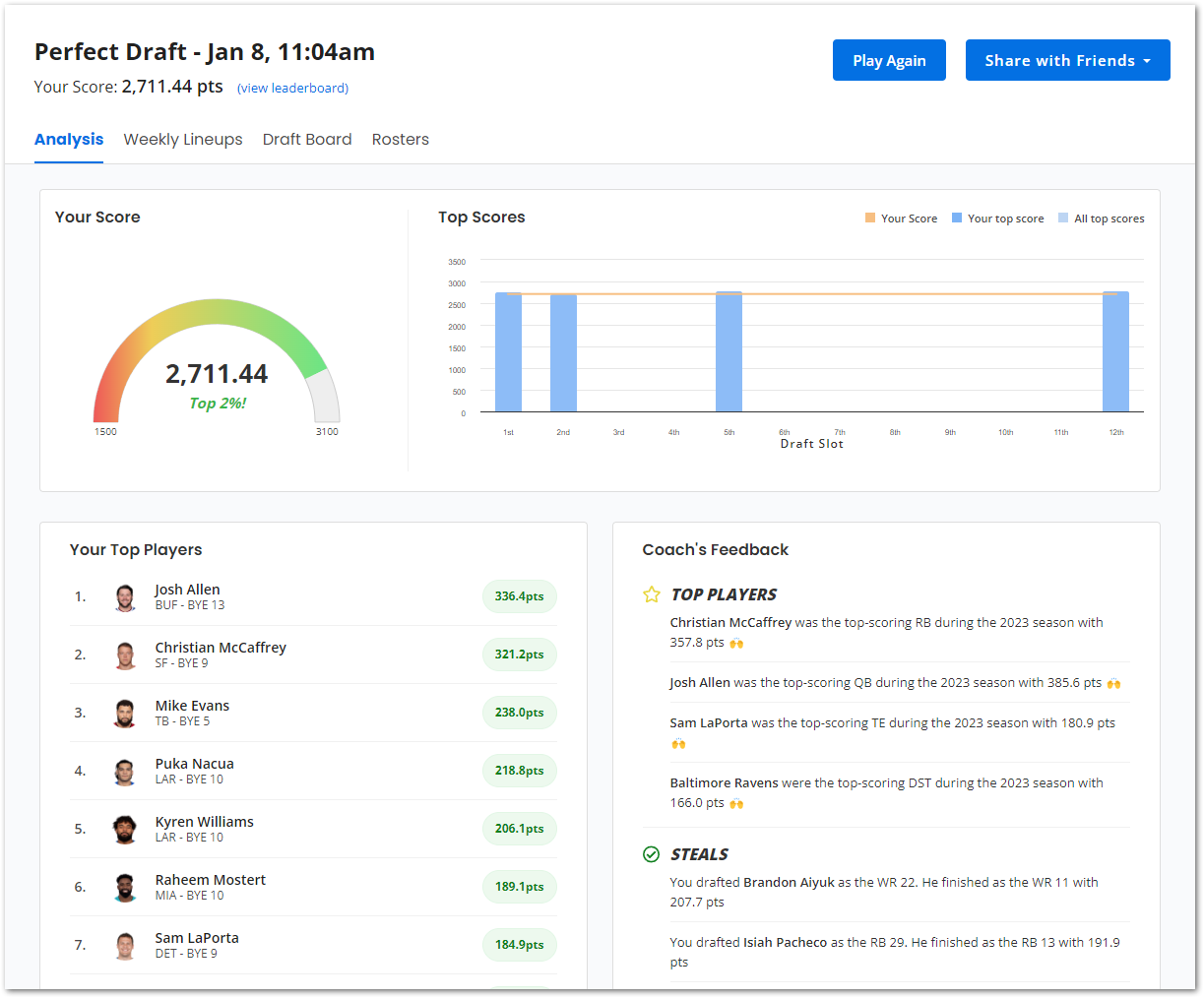Screen dimensions: 1204x998
Task: Click Mike Evans' player headshot
Action: tap(125, 714)
